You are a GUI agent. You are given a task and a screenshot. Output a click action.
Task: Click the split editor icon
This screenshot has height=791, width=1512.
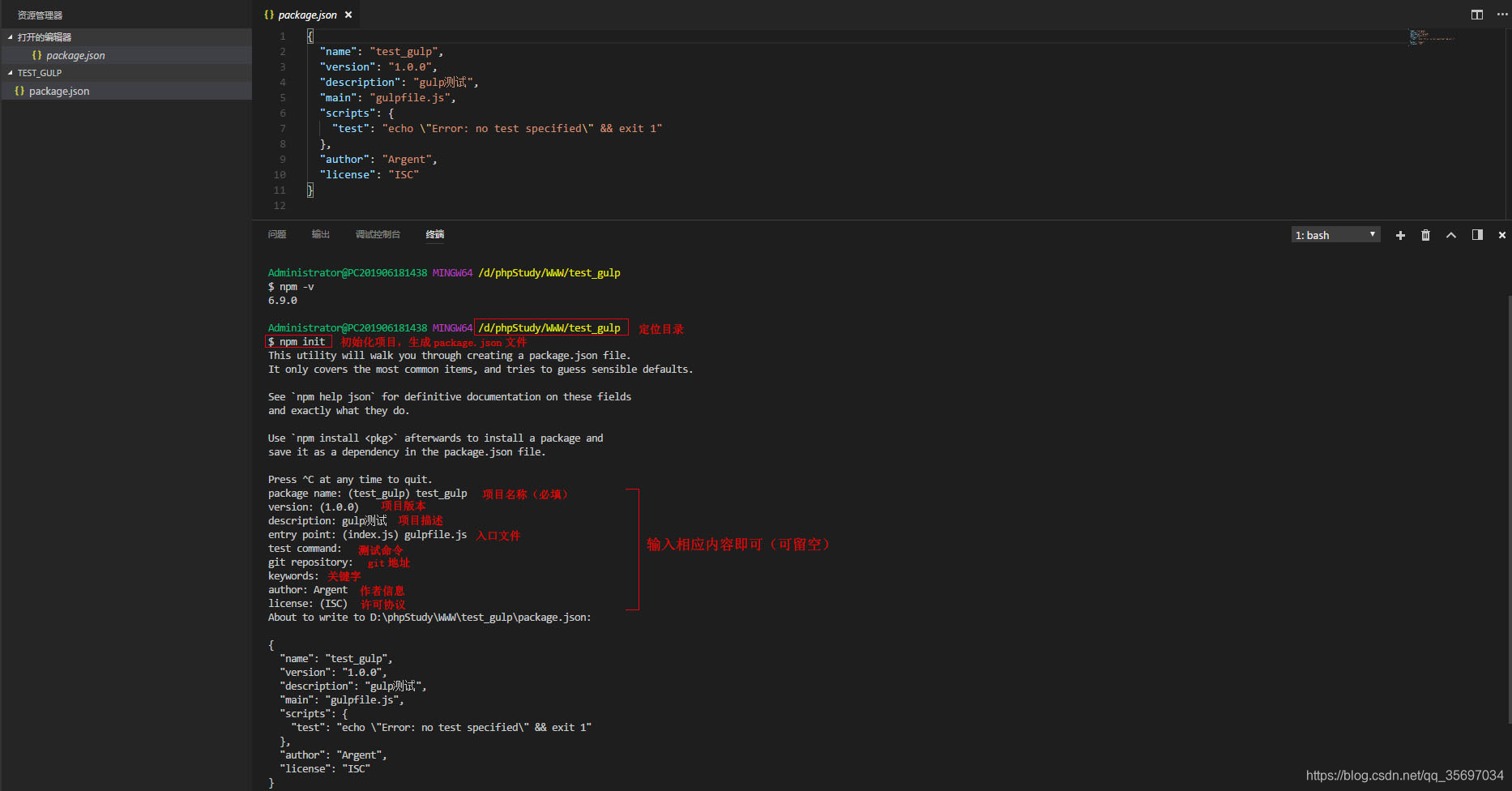coord(1477,15)
